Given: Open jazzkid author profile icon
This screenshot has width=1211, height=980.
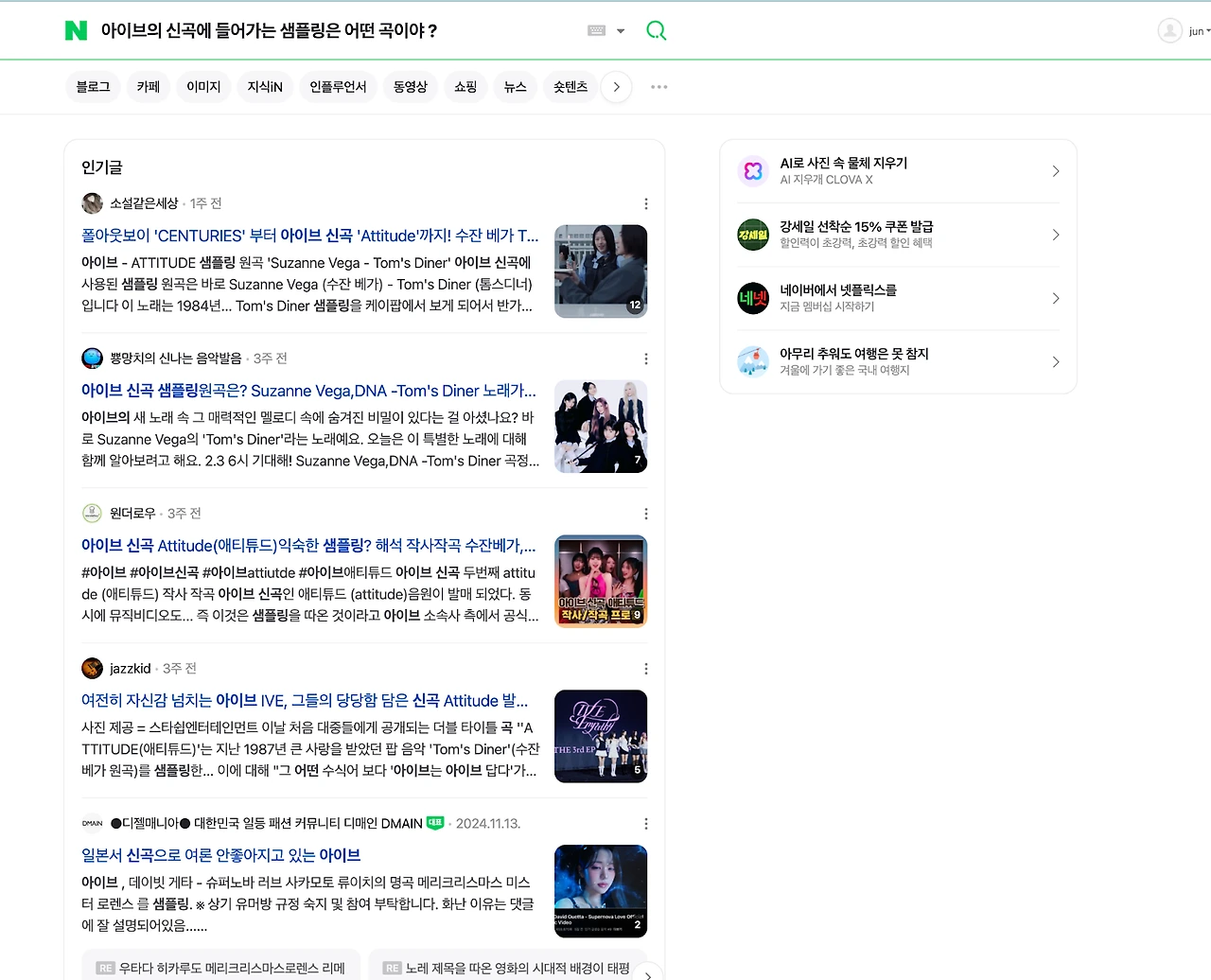Looking at the screenshot, I should point(93,669).
